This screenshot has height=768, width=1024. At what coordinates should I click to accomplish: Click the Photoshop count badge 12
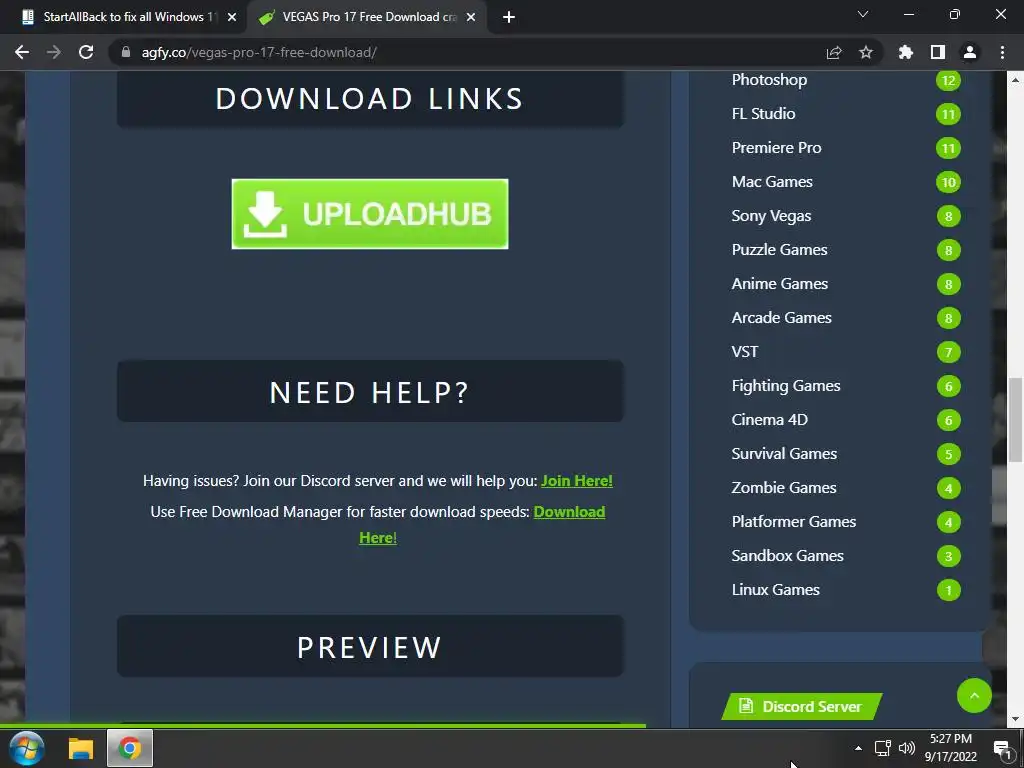pos(948,80)
